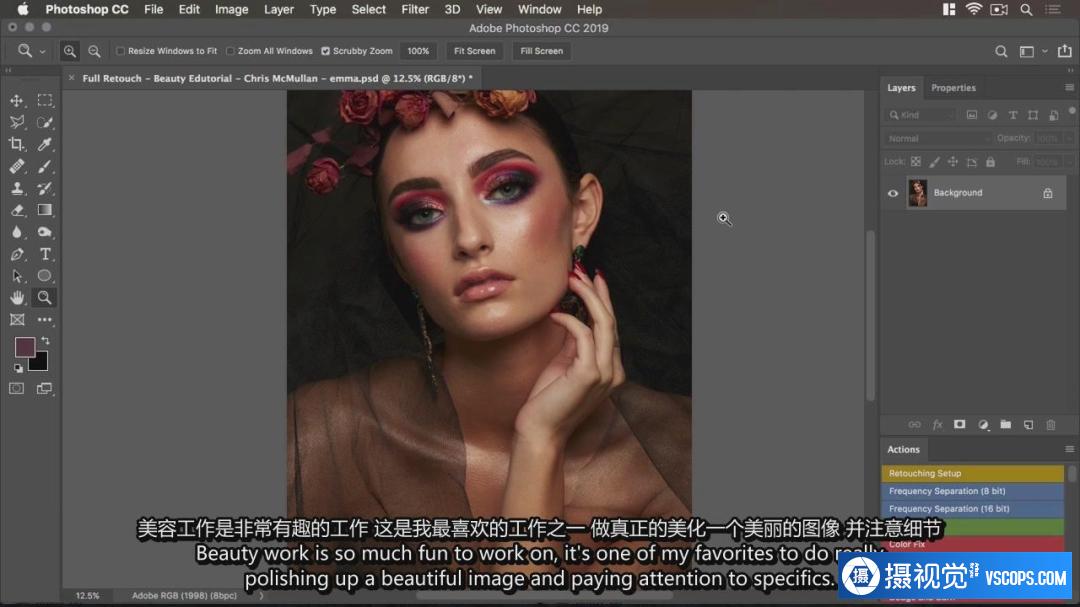Open the Layers panel options menu
Screen dimensions: 1080x607
1069,88
